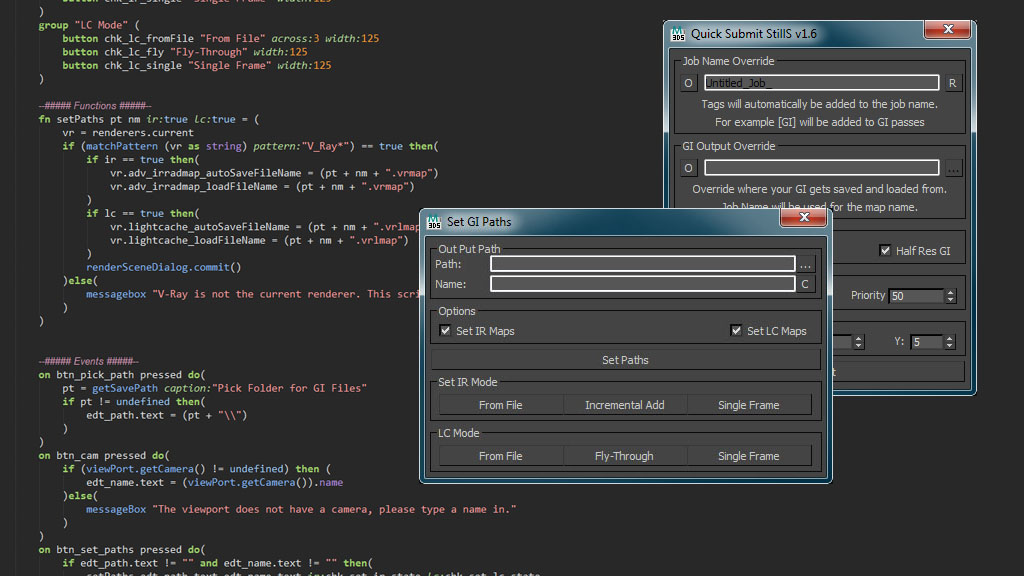The width and height of the screenshot is (1024, 576).
Task: Increase the Y spinner value
Action: click(x=950, y=338)
